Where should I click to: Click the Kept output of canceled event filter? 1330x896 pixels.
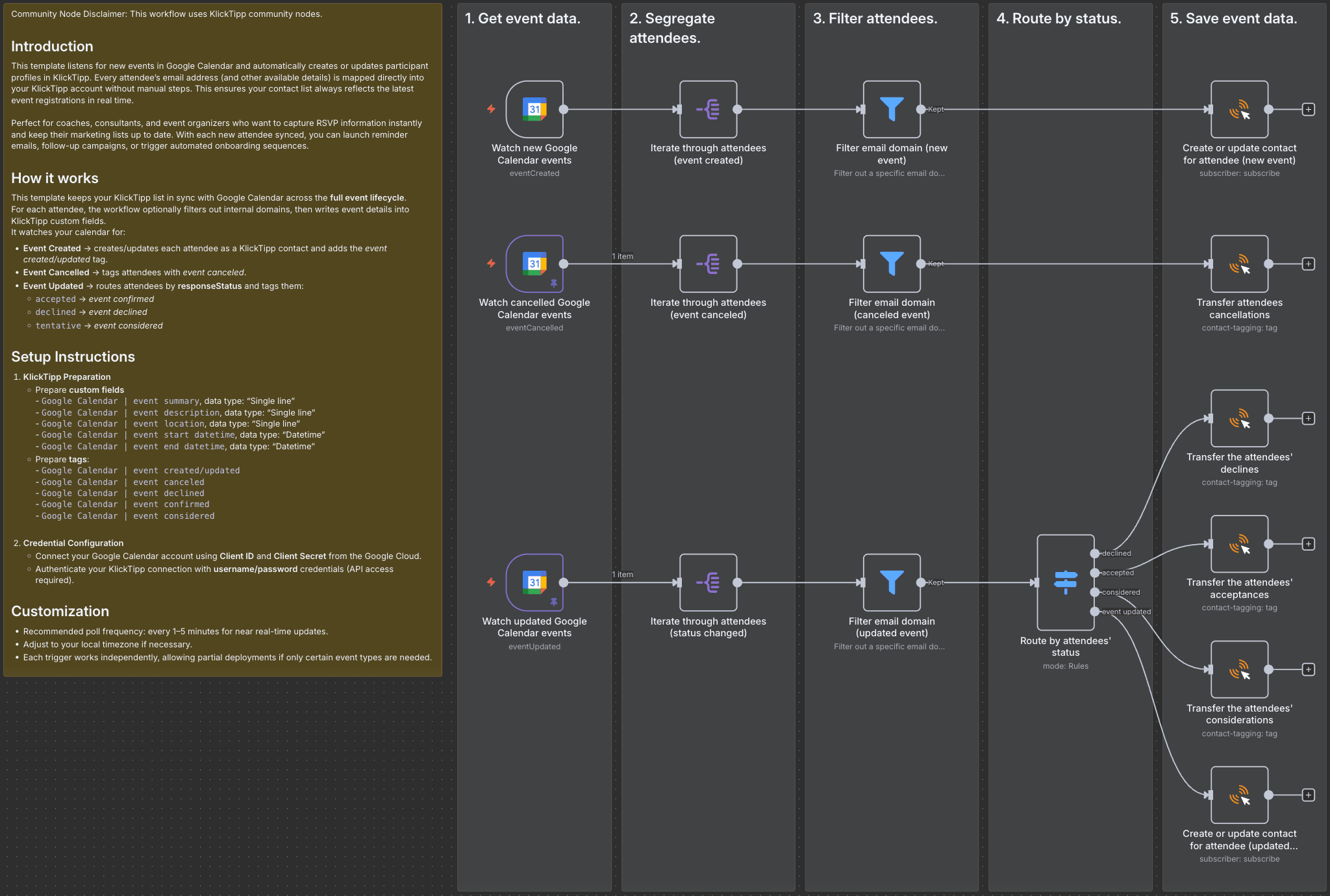coord(921,264)
